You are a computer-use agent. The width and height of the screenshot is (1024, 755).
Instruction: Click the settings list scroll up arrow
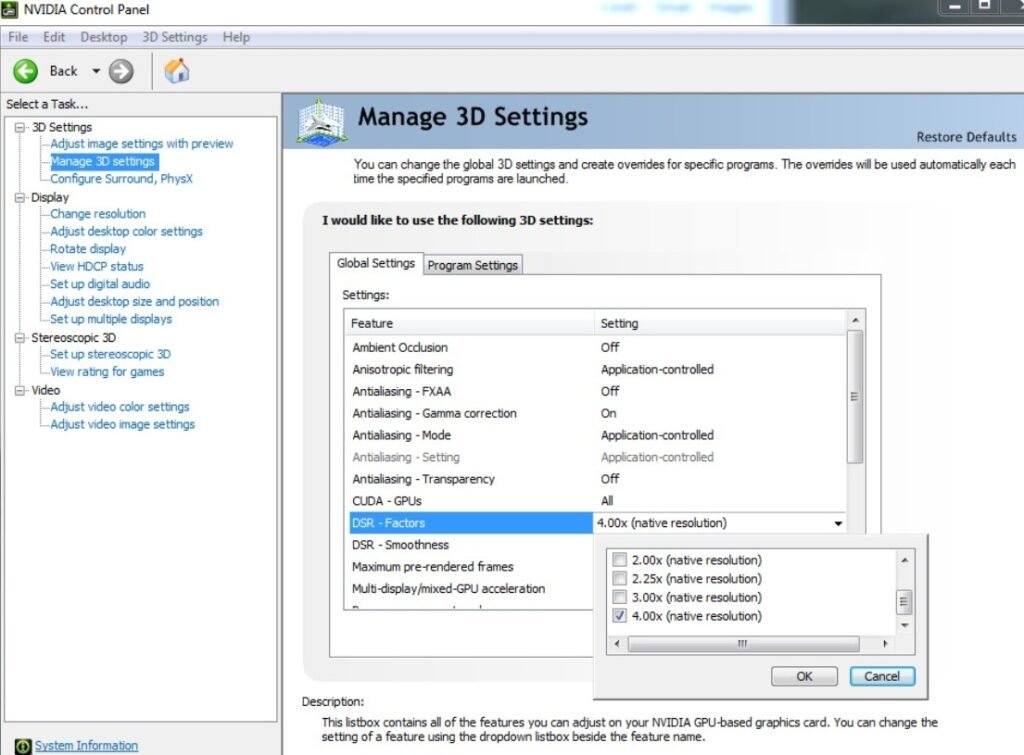click(855, 320)
